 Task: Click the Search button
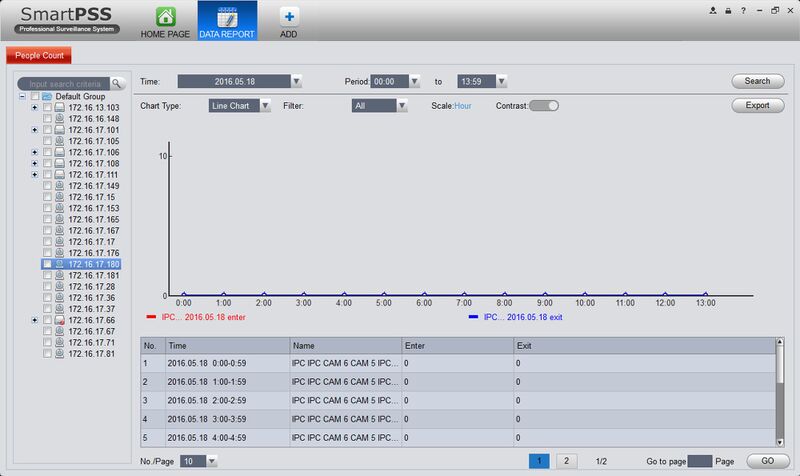click(x=758, y=81)
